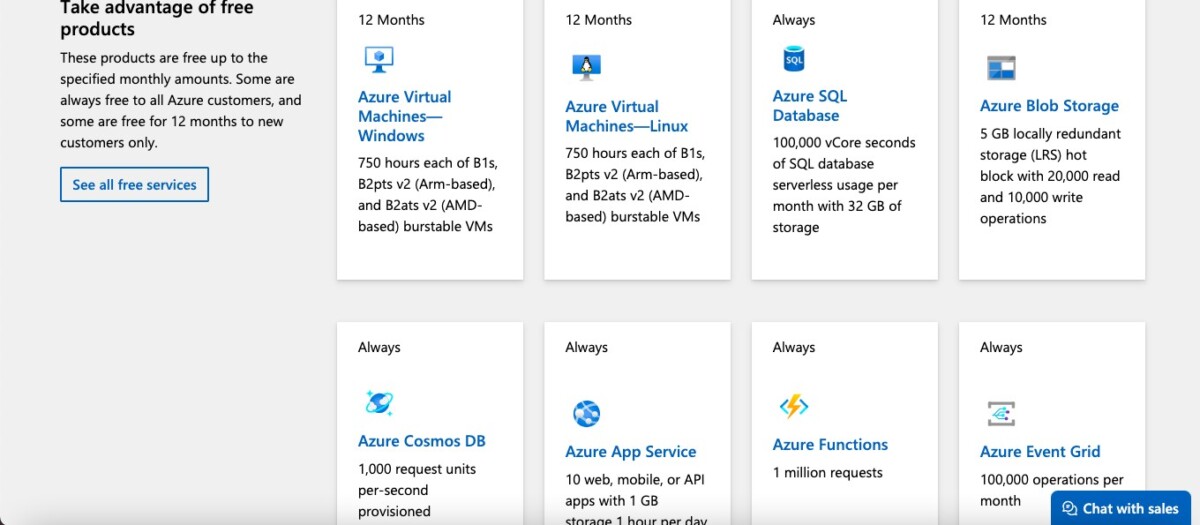Click '750 hours each of B1s' under Linux card
The width and height of the screenshot is (1200, 525).
click(635, 185)
